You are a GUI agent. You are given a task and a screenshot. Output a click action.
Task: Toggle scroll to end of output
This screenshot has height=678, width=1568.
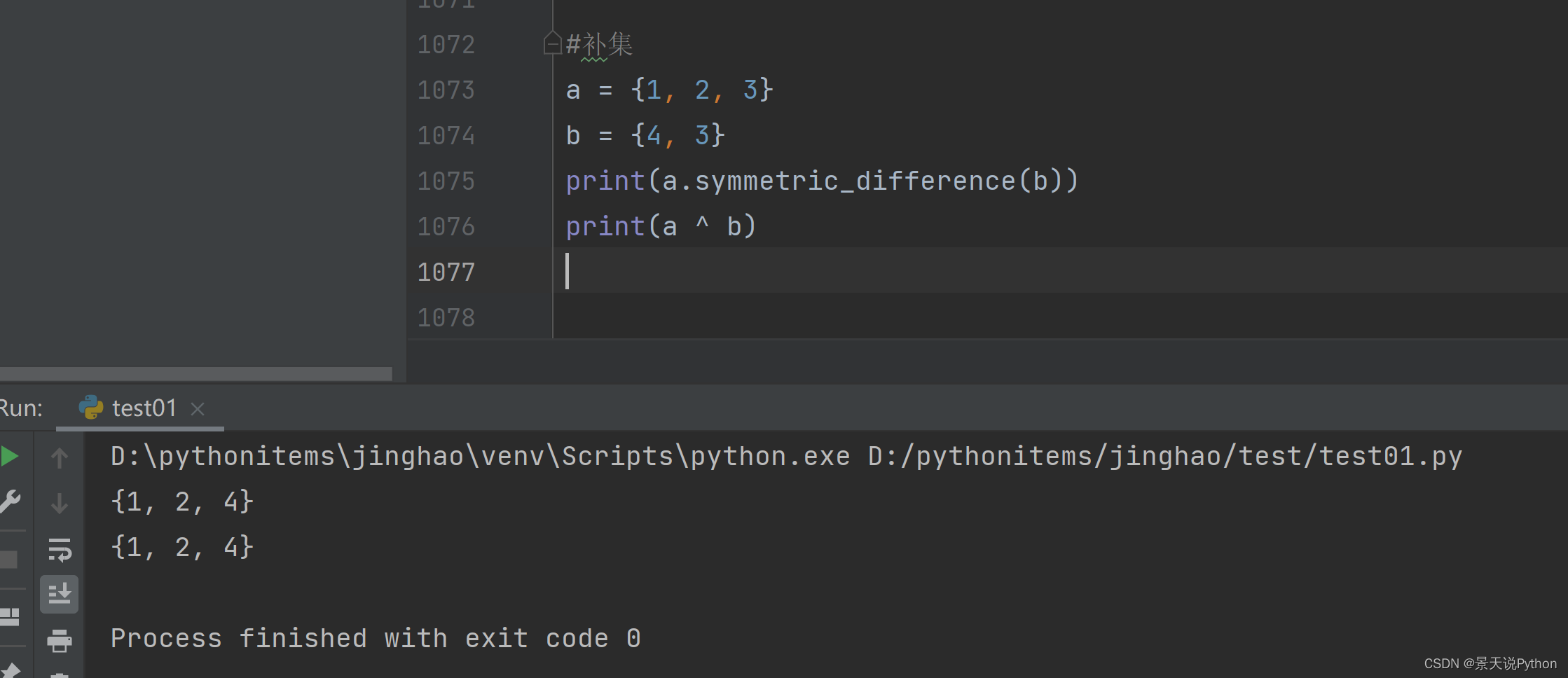pyautogui.click(x=60, y=595)
